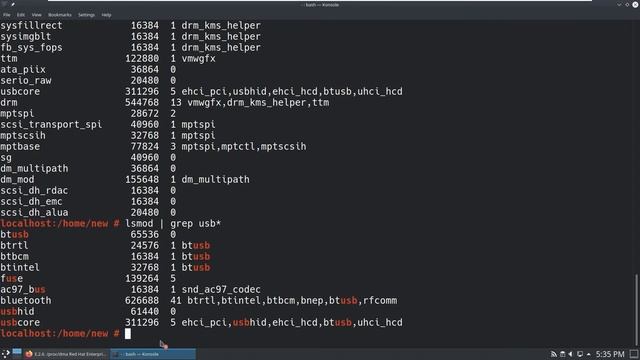Screen dimensions: 640x360
Task: Click the 'btintel' module name
Action: (20, 267)
